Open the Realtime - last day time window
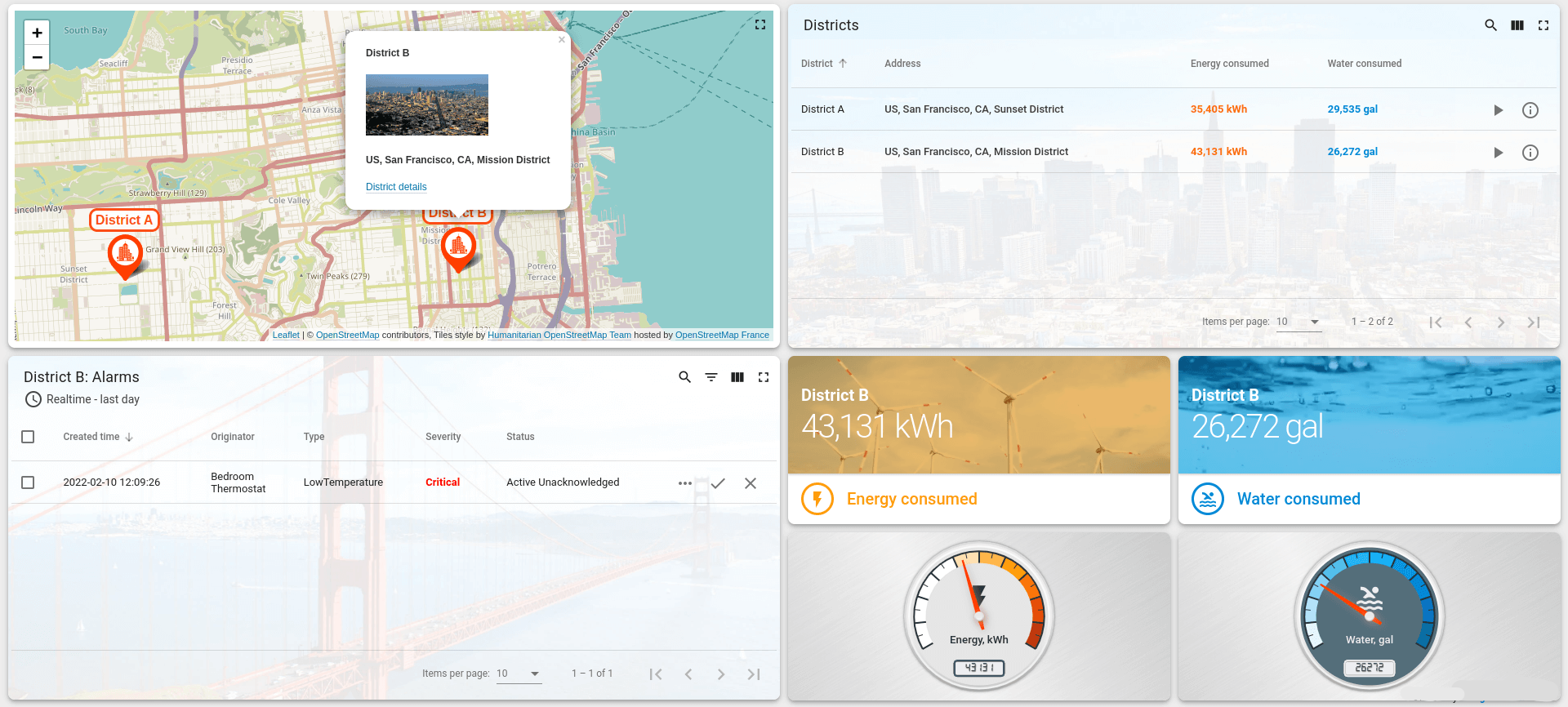The width and height of the screenshot is (1568, 707). tap(82, 399)
